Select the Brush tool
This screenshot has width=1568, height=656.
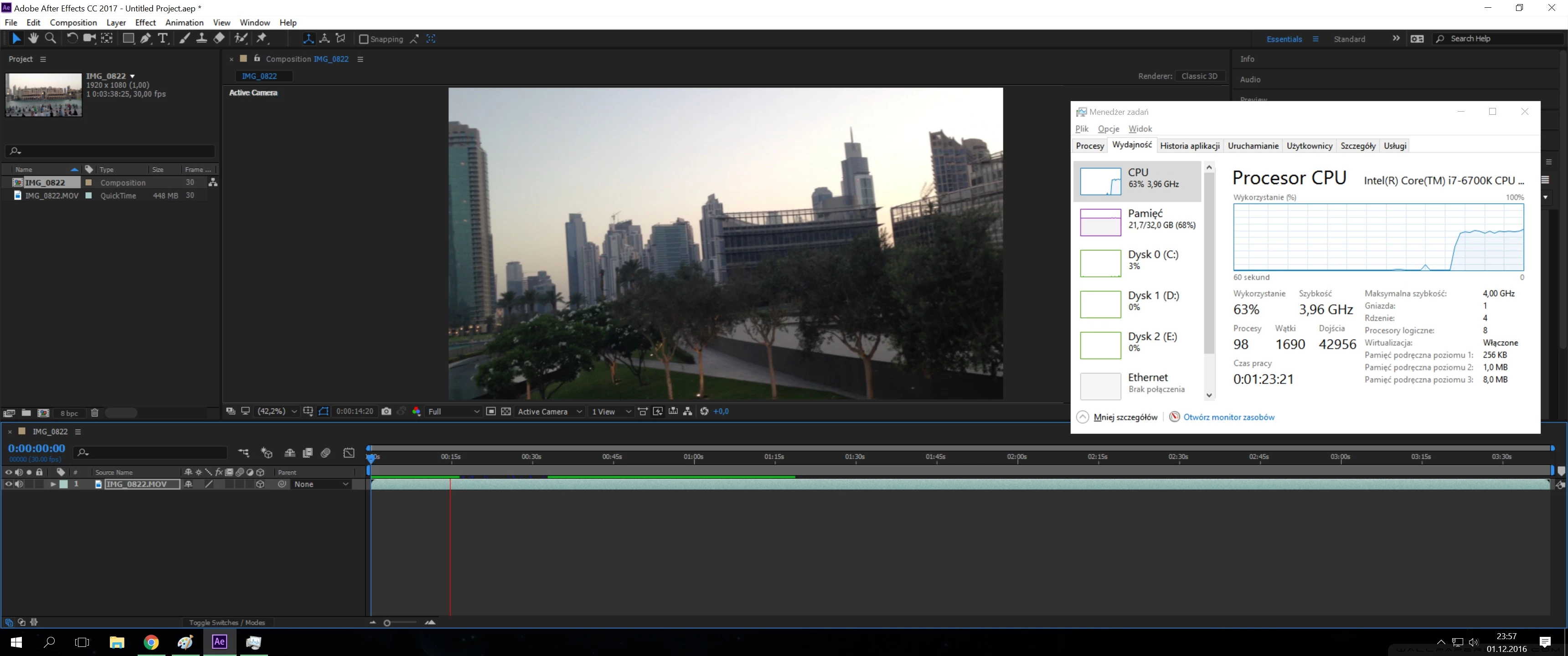pos(185,38)
